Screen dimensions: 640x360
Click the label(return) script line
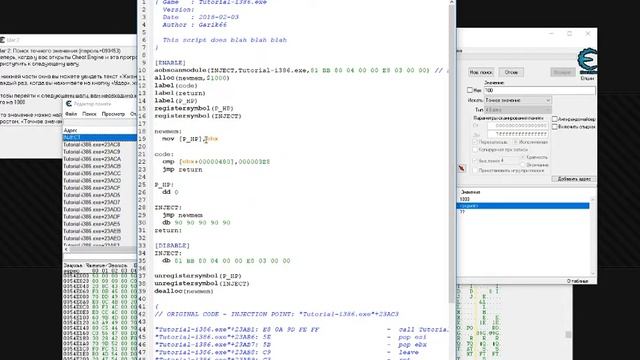click(x=180, y=93)
